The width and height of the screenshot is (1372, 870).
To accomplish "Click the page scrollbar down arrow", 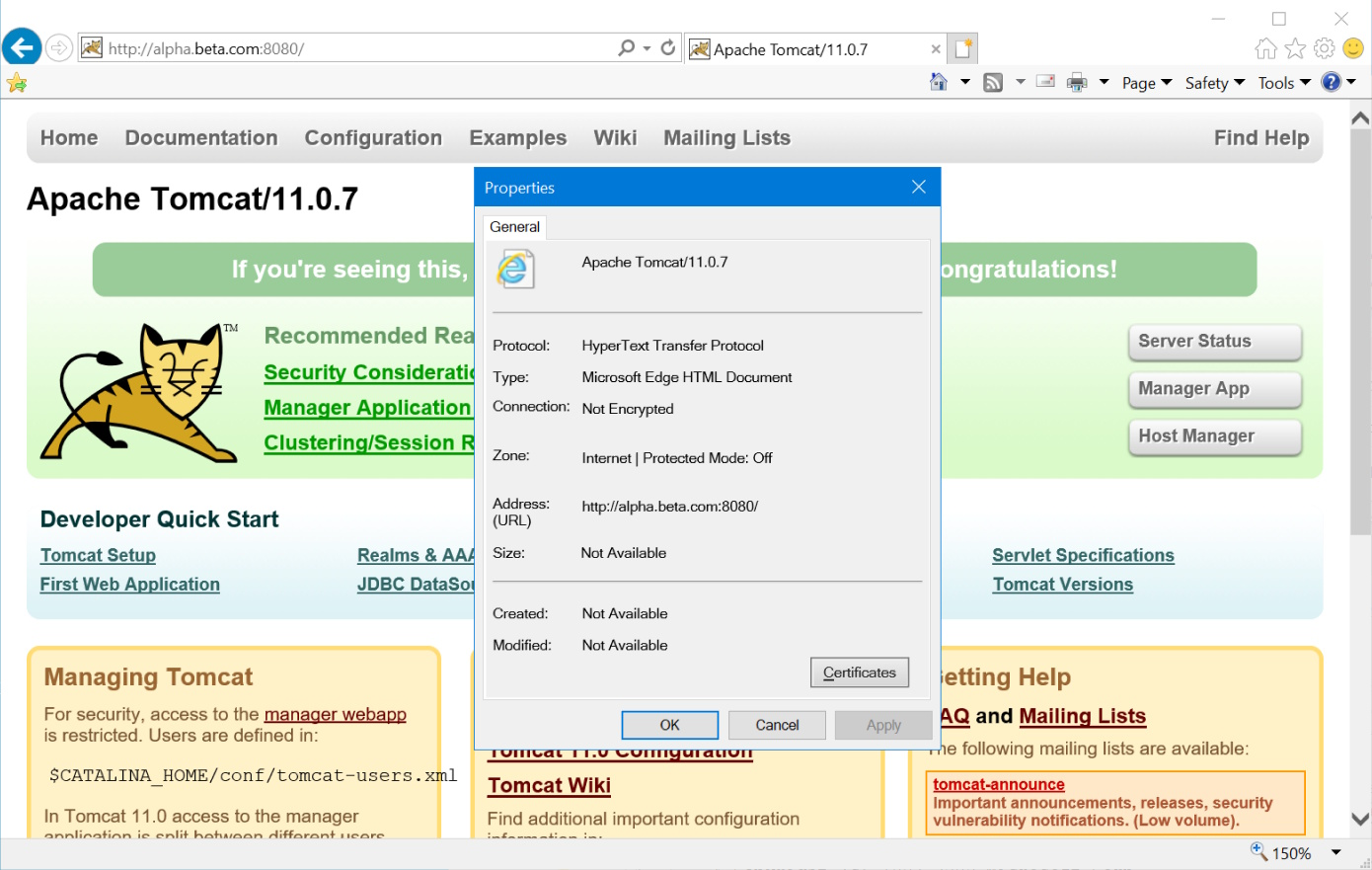I will pos(1360,820).
